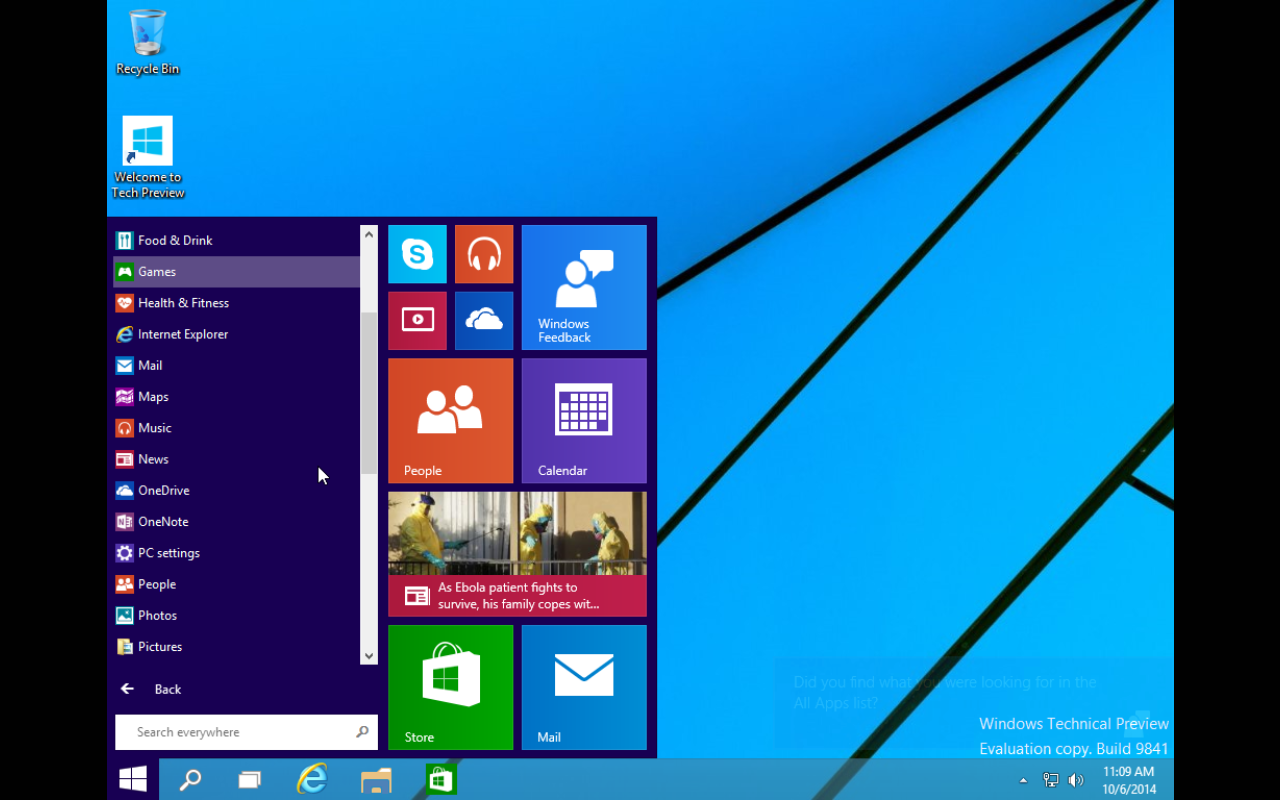The image size is (1280, 800).
Task: Open the OneDrive cloud tile
Action: [484, 321]
